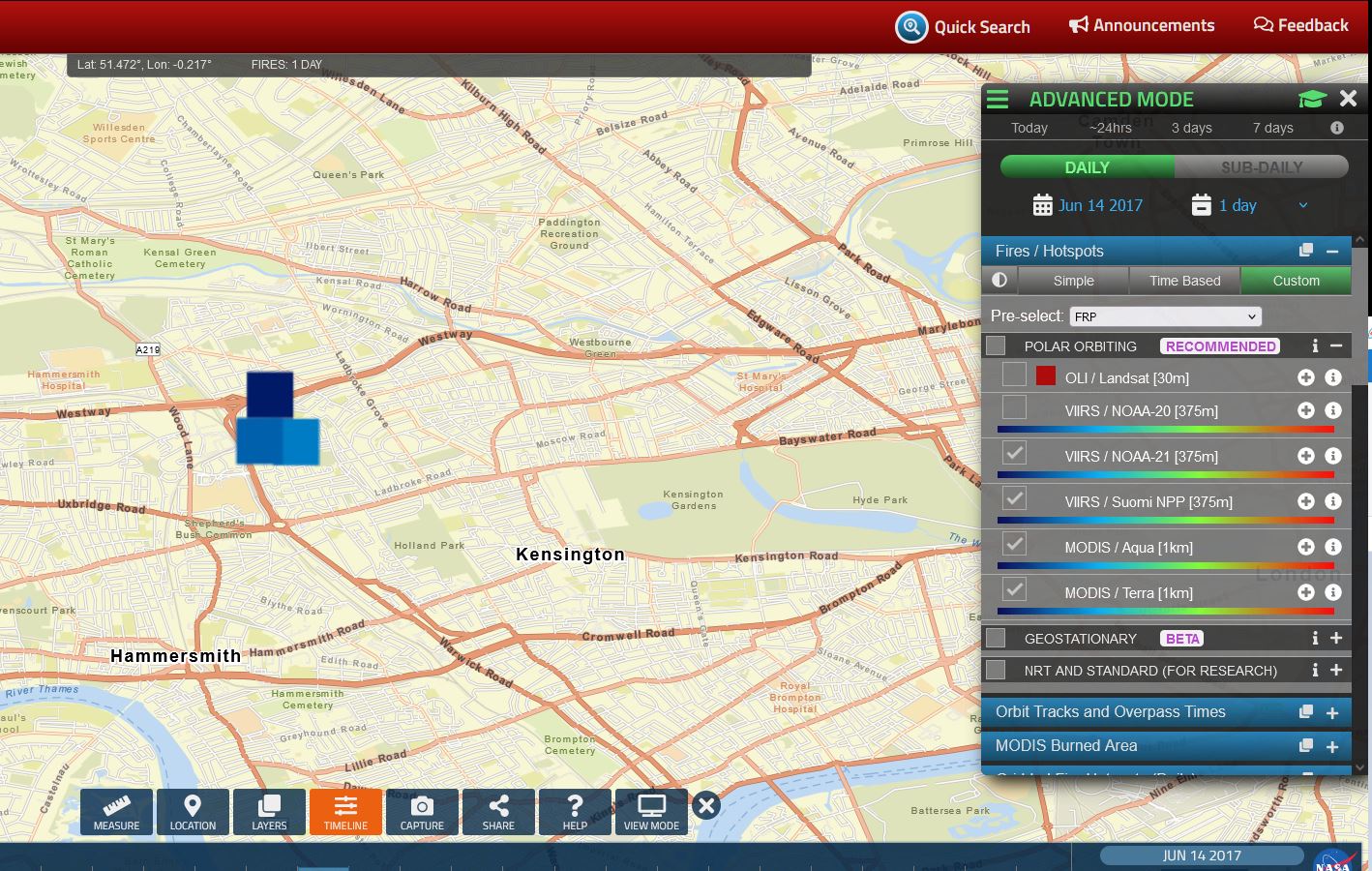Click the VIIRS / NOAA-20 color gradient bar

click(x=1166, y=429)
